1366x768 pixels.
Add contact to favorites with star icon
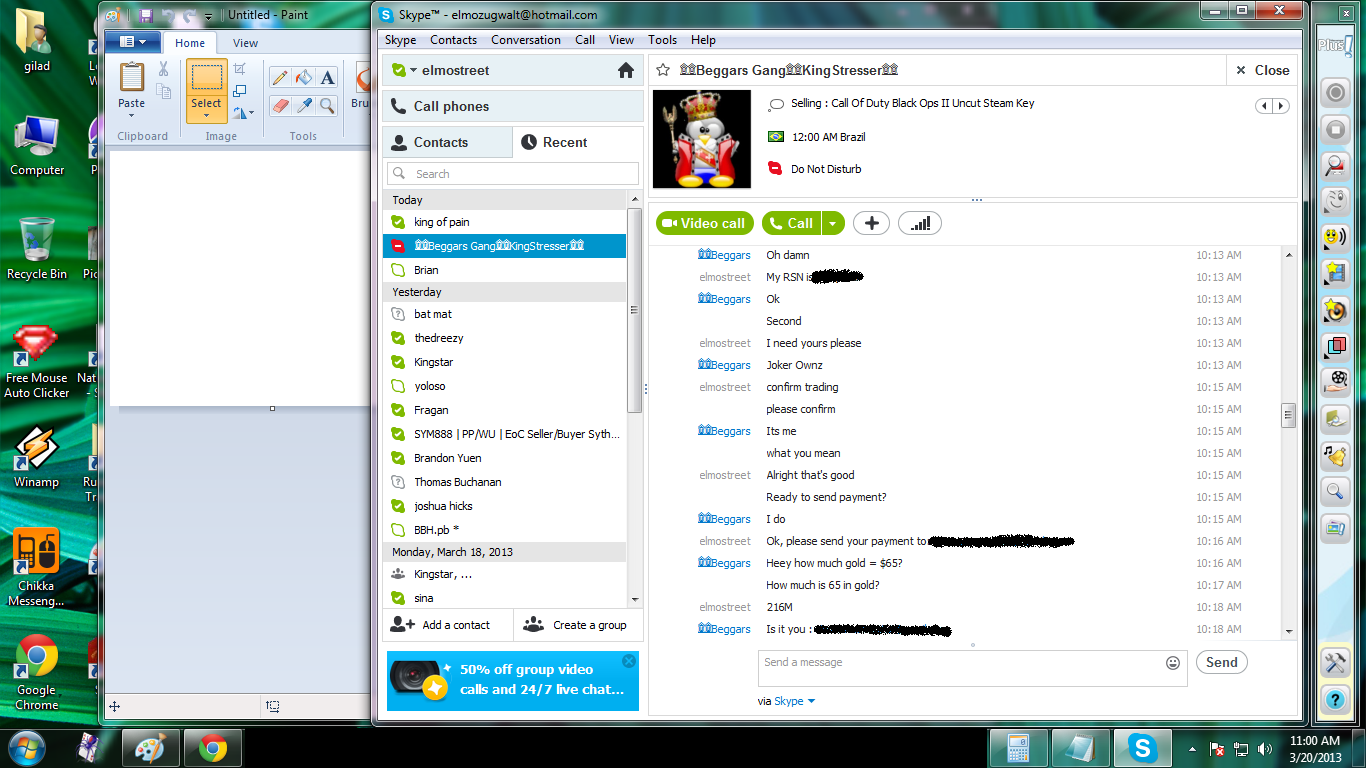[662, 70]
